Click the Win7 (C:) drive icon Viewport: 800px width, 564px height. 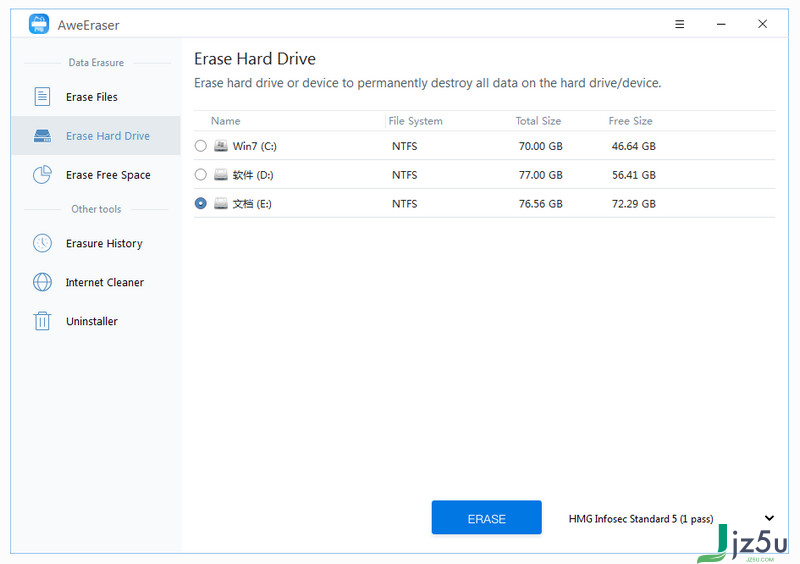pos(220,146)
